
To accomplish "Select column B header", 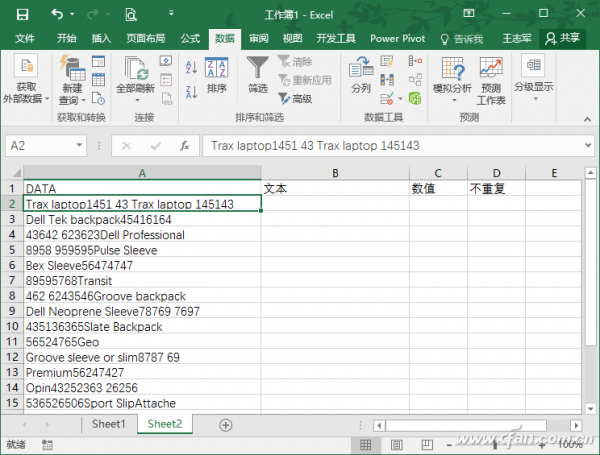I will pyautogui.click(x=335, y=173).
